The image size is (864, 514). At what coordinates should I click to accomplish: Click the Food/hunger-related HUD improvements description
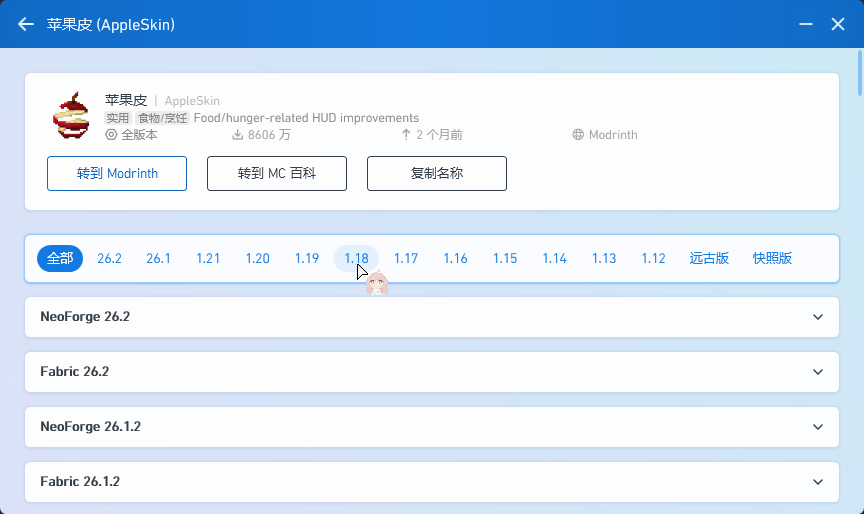(306, 118)
